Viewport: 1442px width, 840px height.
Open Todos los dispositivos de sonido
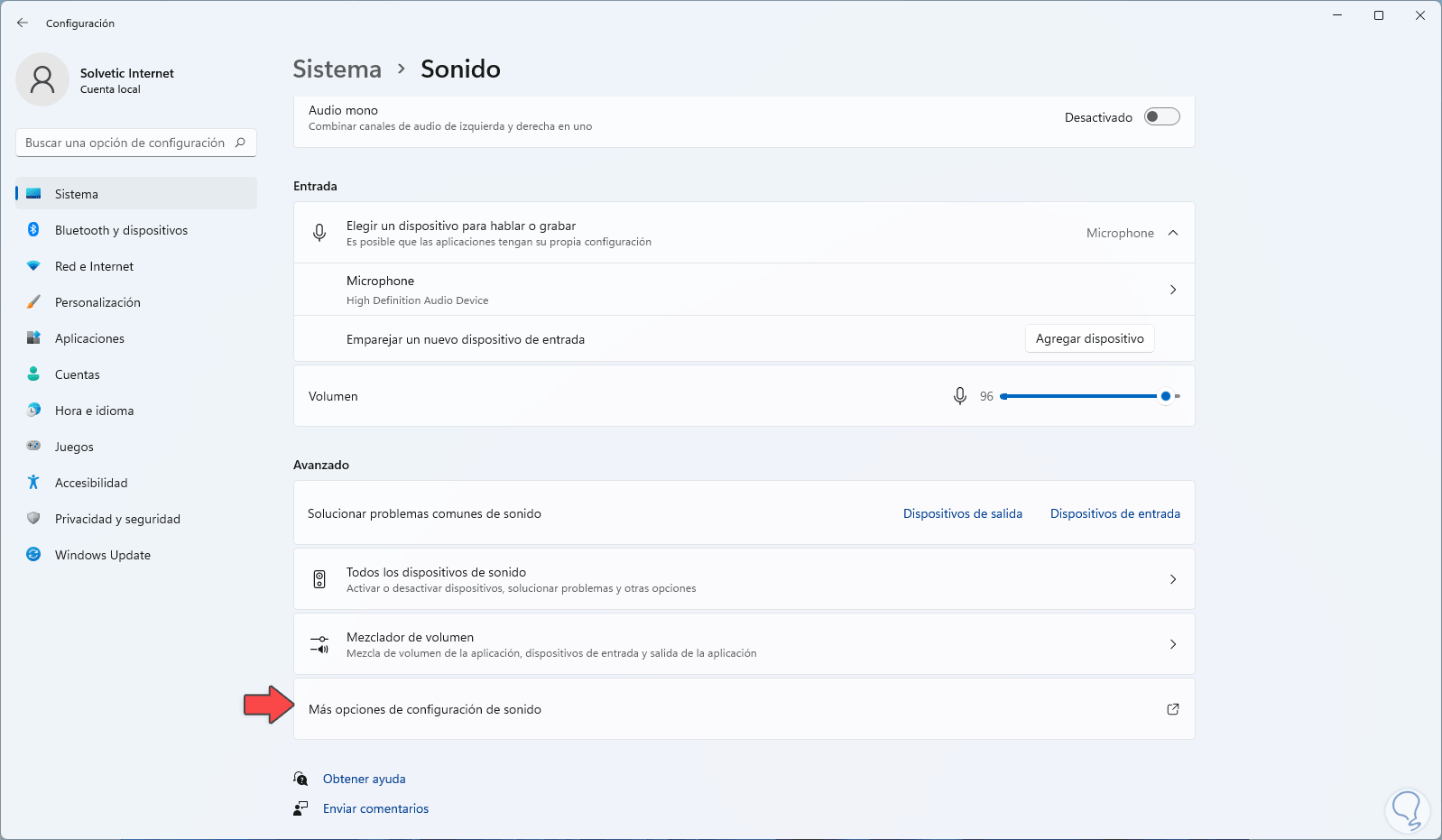744,579
